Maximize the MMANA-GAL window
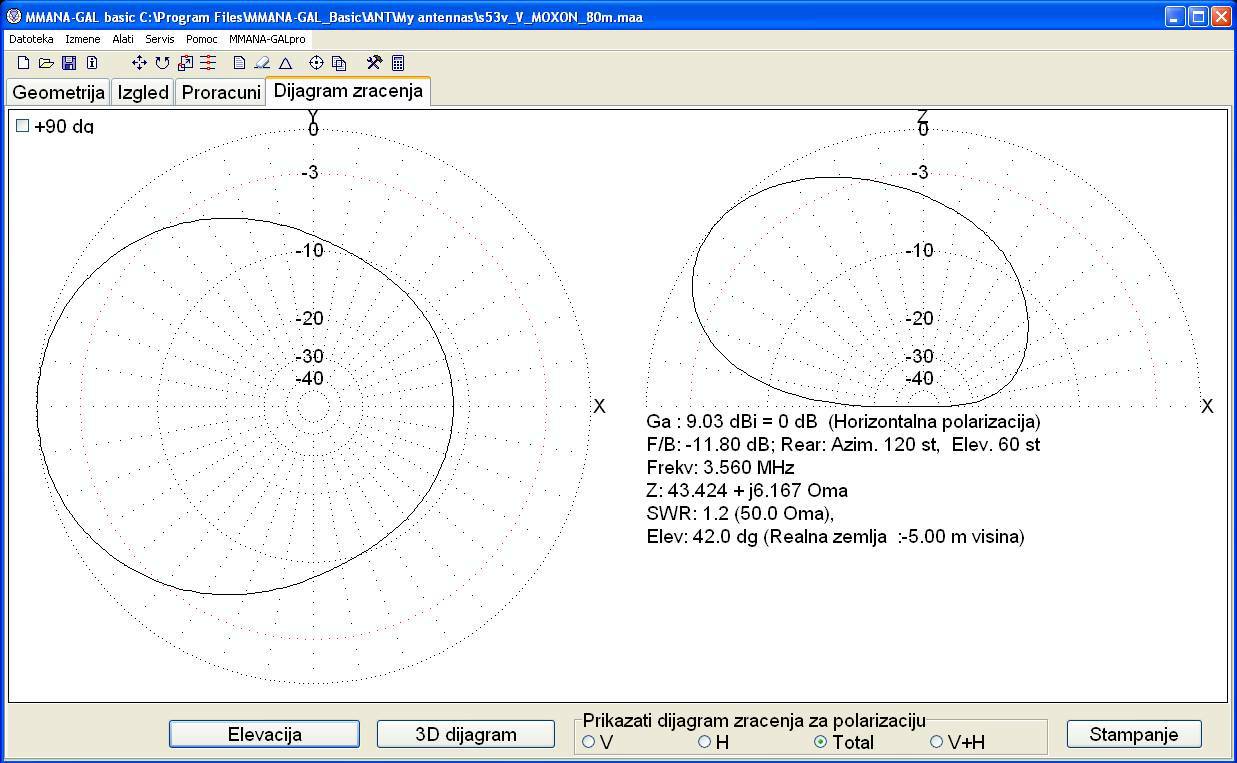Image resolution: width=1237 pixels, height=763 pixels. click(1199, 16)
